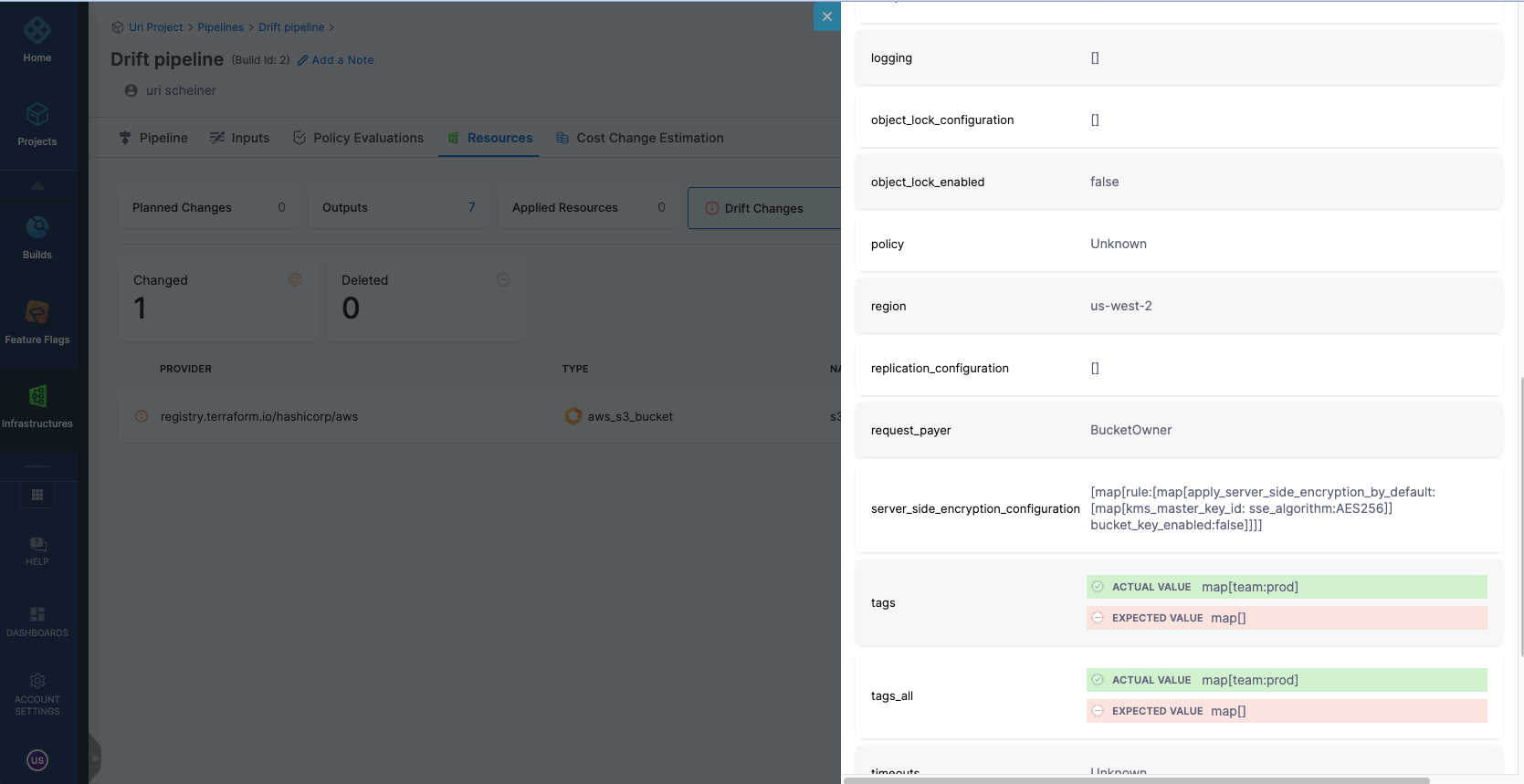The width and height of the screenshot is (1524, 784).
Task: Switch to Cost Change Estimation tab
Action: coord(639,138)
